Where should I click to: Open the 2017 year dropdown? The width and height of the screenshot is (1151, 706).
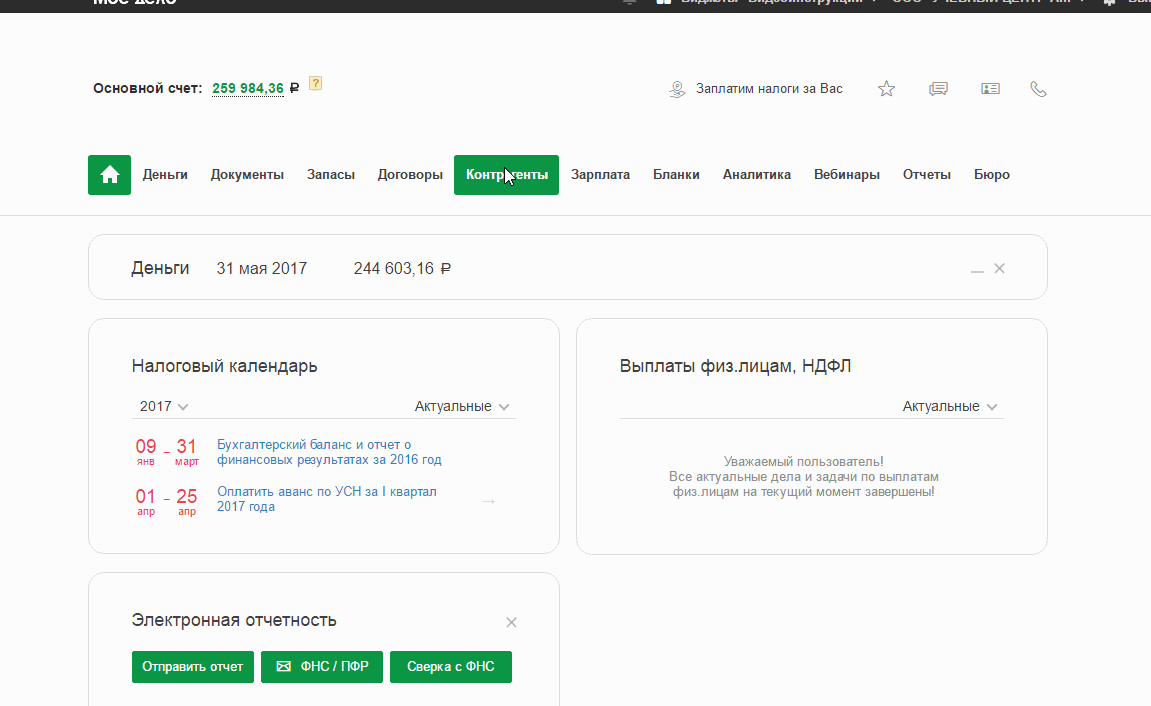164,407
